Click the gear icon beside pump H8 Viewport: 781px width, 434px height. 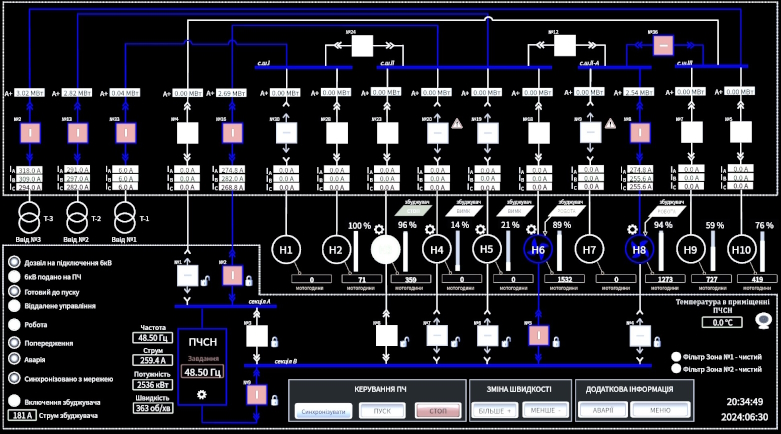[632, 229]
